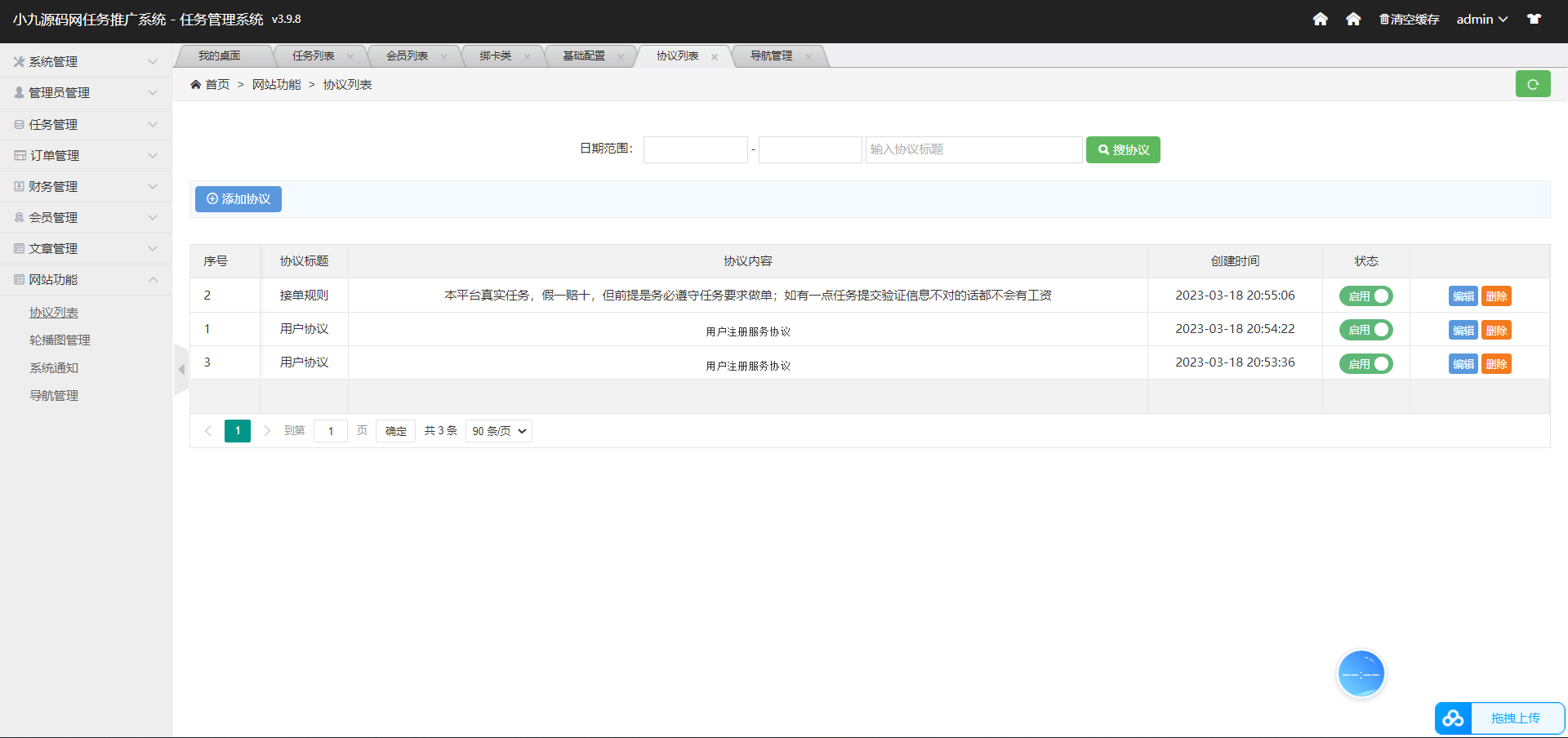The height and width of the screenshot is (738, 1568).
Task: Click end date input field
Action: [810, 150]
